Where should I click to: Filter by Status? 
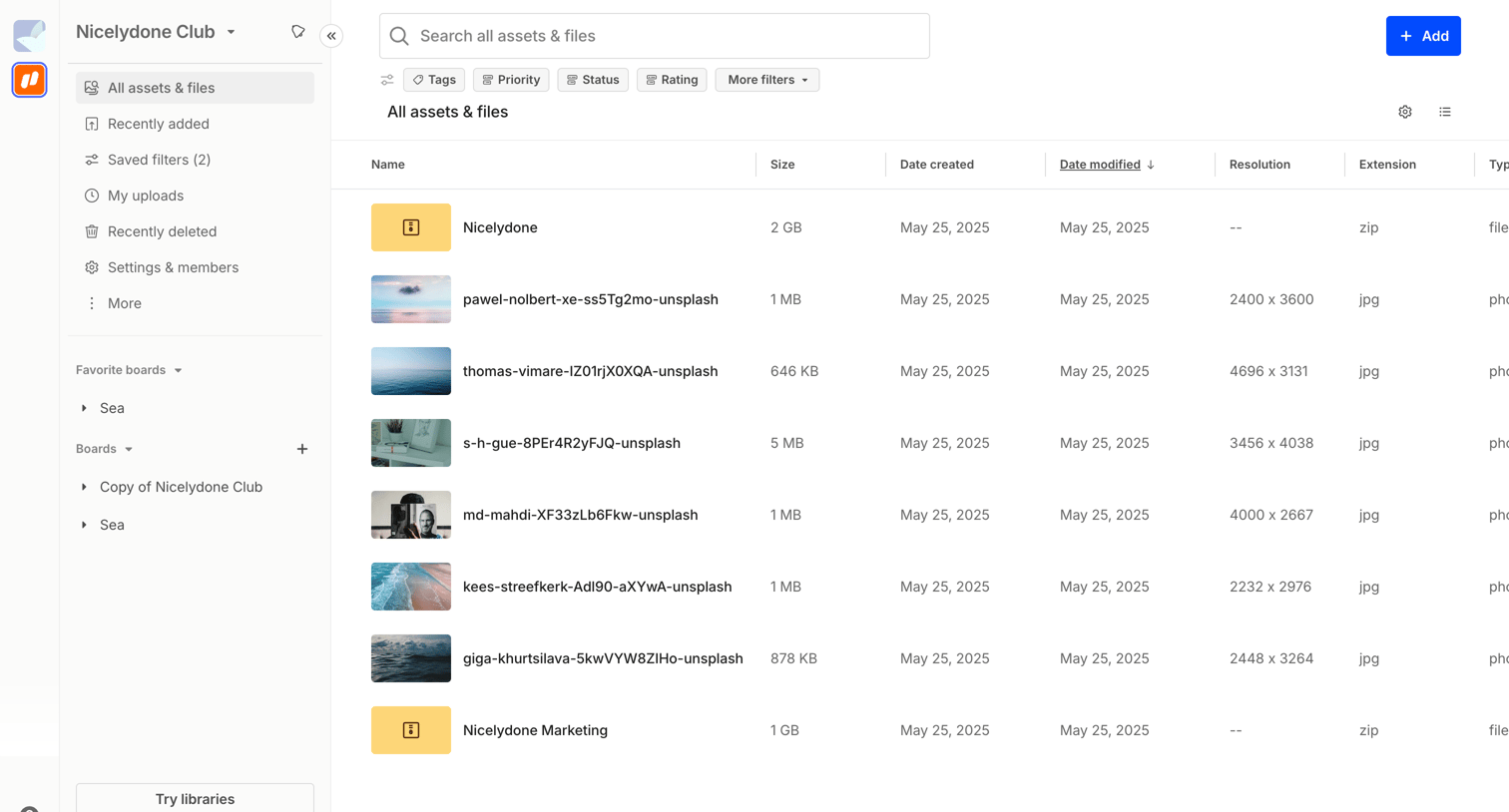pyautogui.click(x=593, y=80)
